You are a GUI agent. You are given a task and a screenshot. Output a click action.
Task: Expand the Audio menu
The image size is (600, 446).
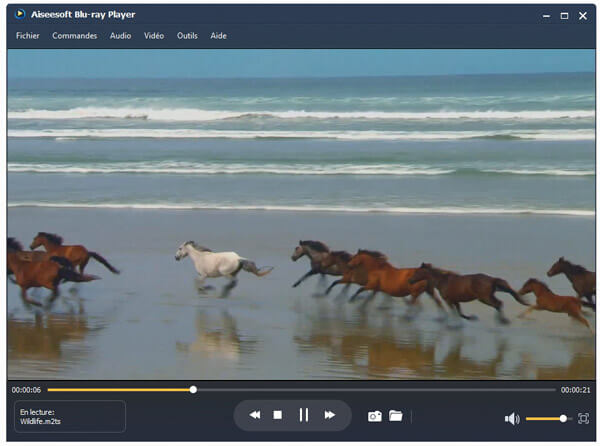coord(120,36)
